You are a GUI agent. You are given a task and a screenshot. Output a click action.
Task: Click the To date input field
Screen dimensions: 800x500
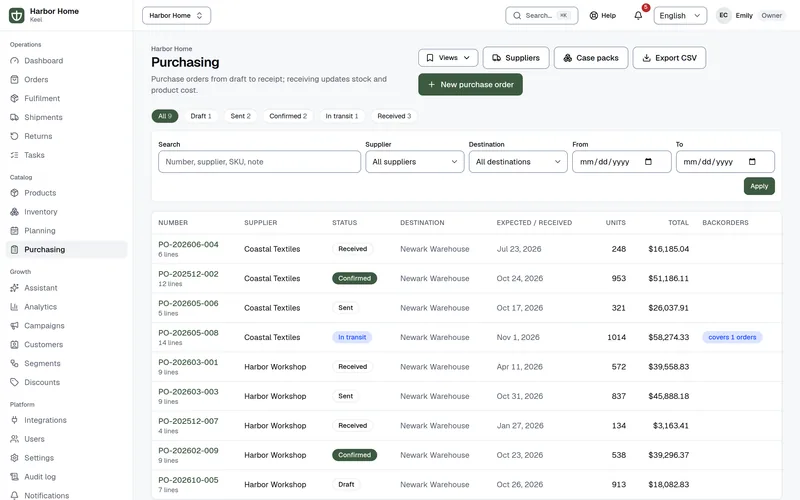pyautogui.click(x=725, y=162)
